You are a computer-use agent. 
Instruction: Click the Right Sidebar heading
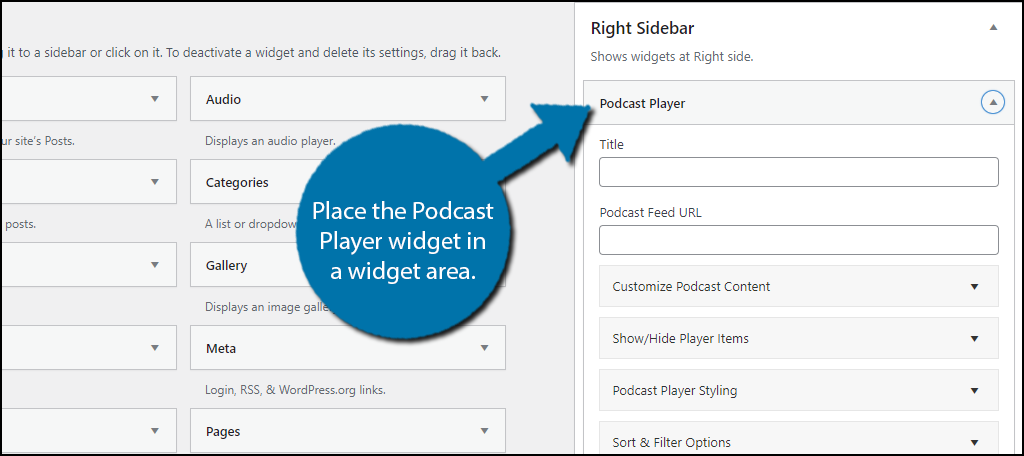[642, 28]
